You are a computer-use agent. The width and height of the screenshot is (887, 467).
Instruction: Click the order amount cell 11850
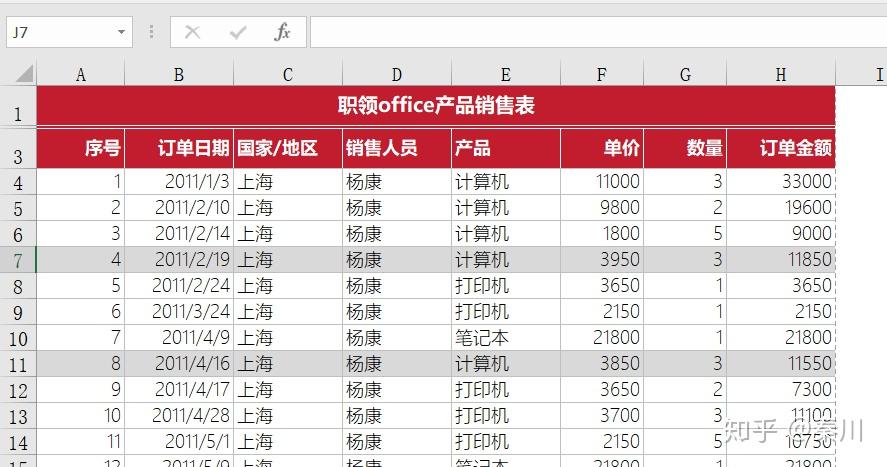pos(781,260)
